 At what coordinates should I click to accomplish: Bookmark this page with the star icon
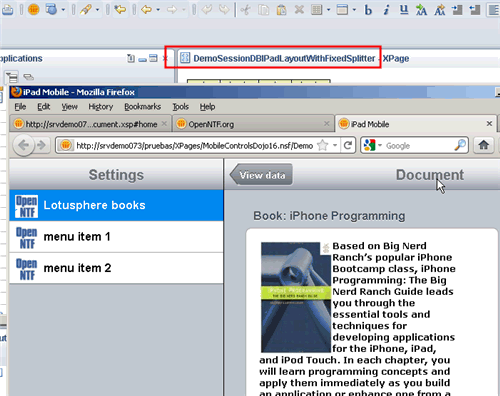323,145
